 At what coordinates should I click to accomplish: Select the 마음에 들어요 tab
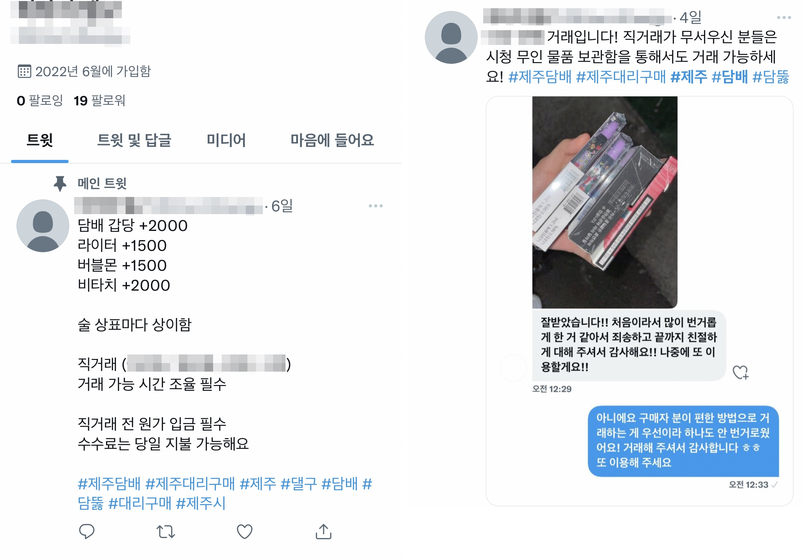point(332,140)
